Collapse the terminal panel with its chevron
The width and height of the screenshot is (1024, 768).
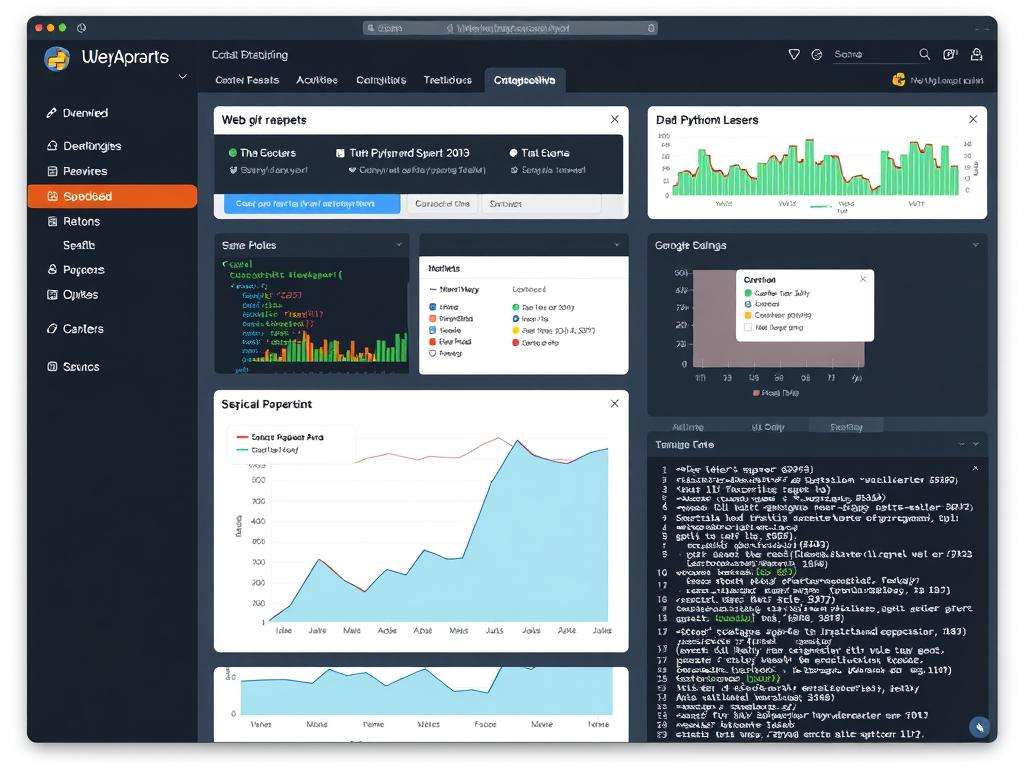[x=975, y=443]
